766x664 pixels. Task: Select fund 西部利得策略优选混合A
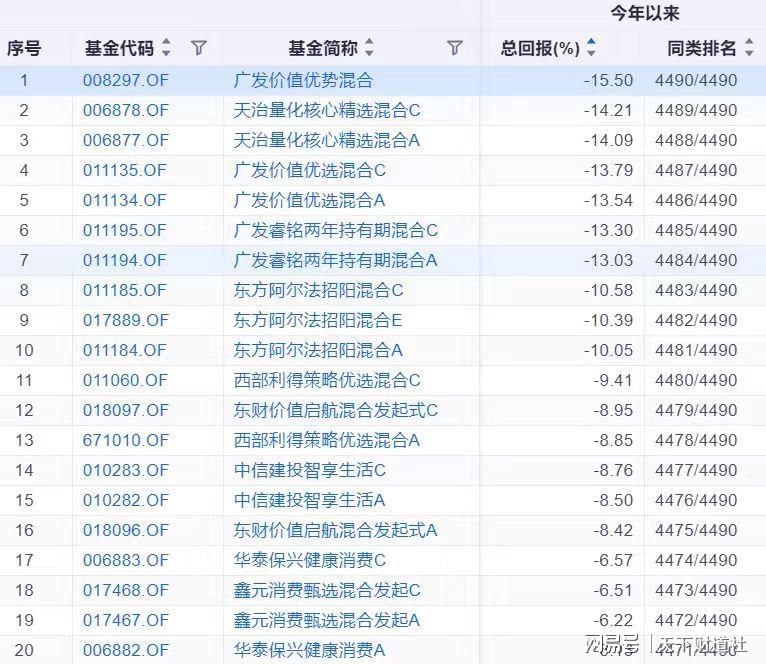click(x=327, y=440)
